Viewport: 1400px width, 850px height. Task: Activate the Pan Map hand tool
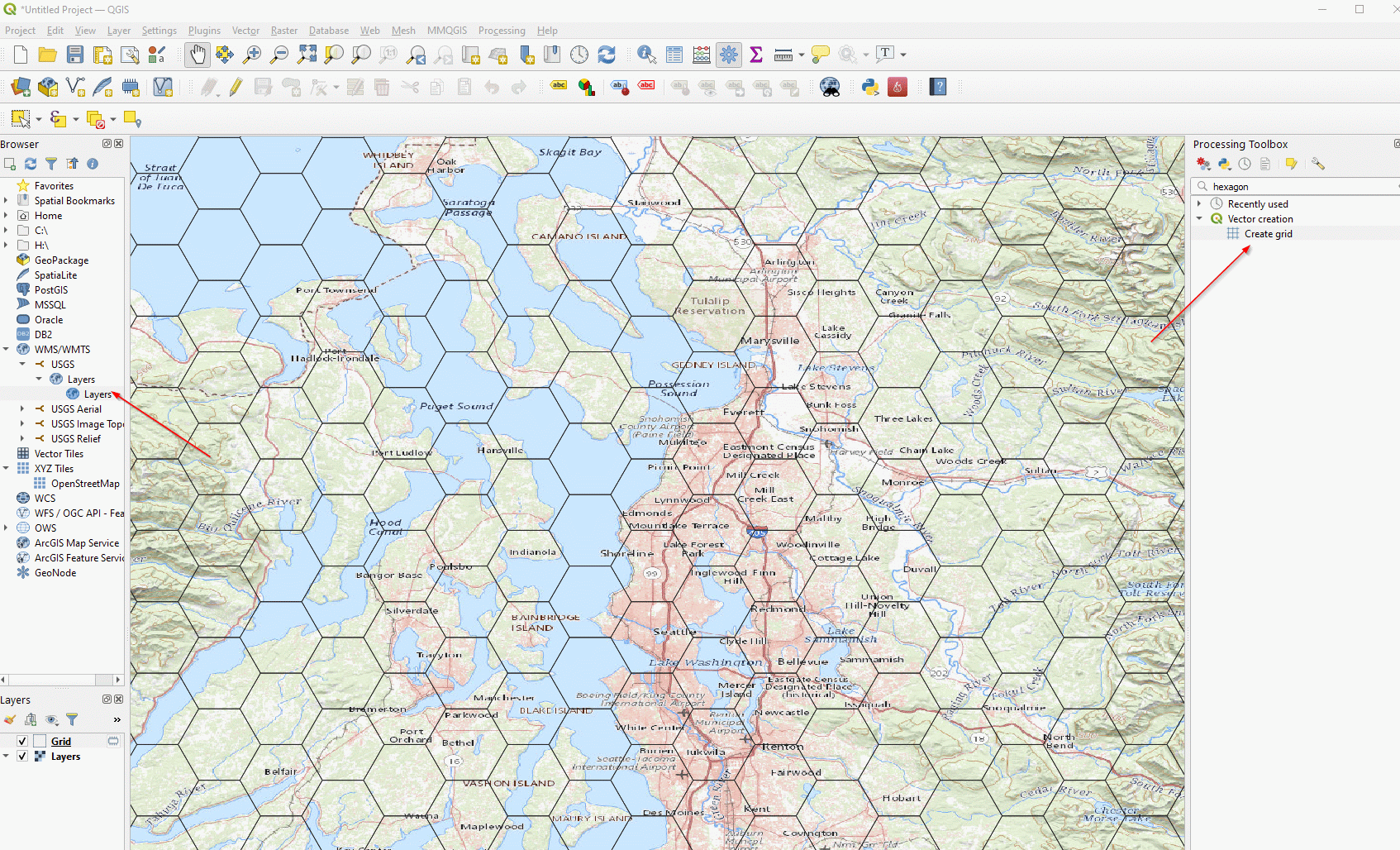pos(198,55)
